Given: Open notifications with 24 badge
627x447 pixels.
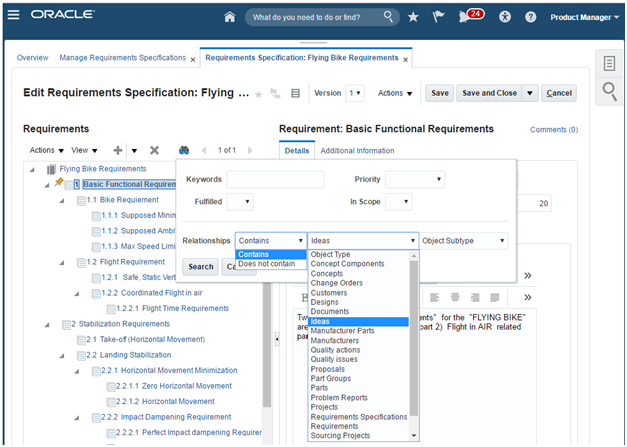Looking at the screenshot, I should click(x=468, y=17).
